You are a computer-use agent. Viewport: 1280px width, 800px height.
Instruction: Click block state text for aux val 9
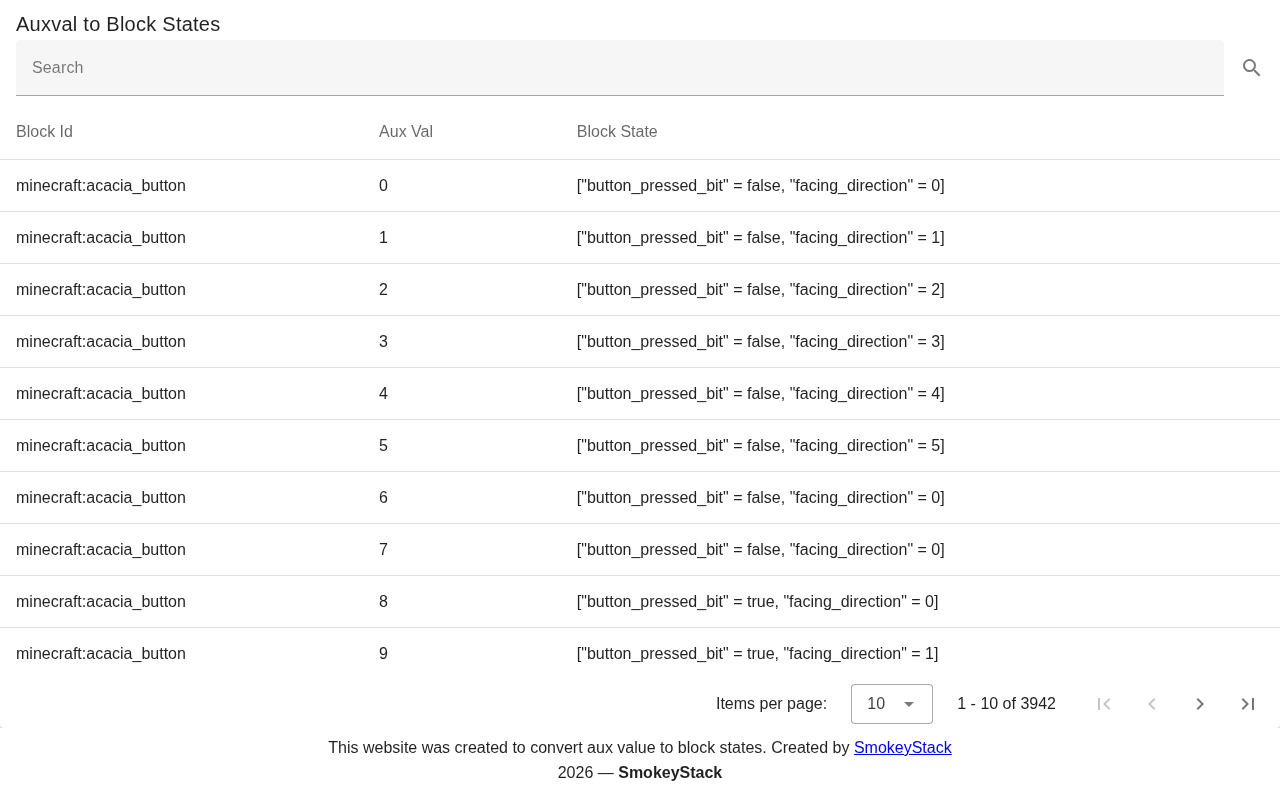pos(757,654)
